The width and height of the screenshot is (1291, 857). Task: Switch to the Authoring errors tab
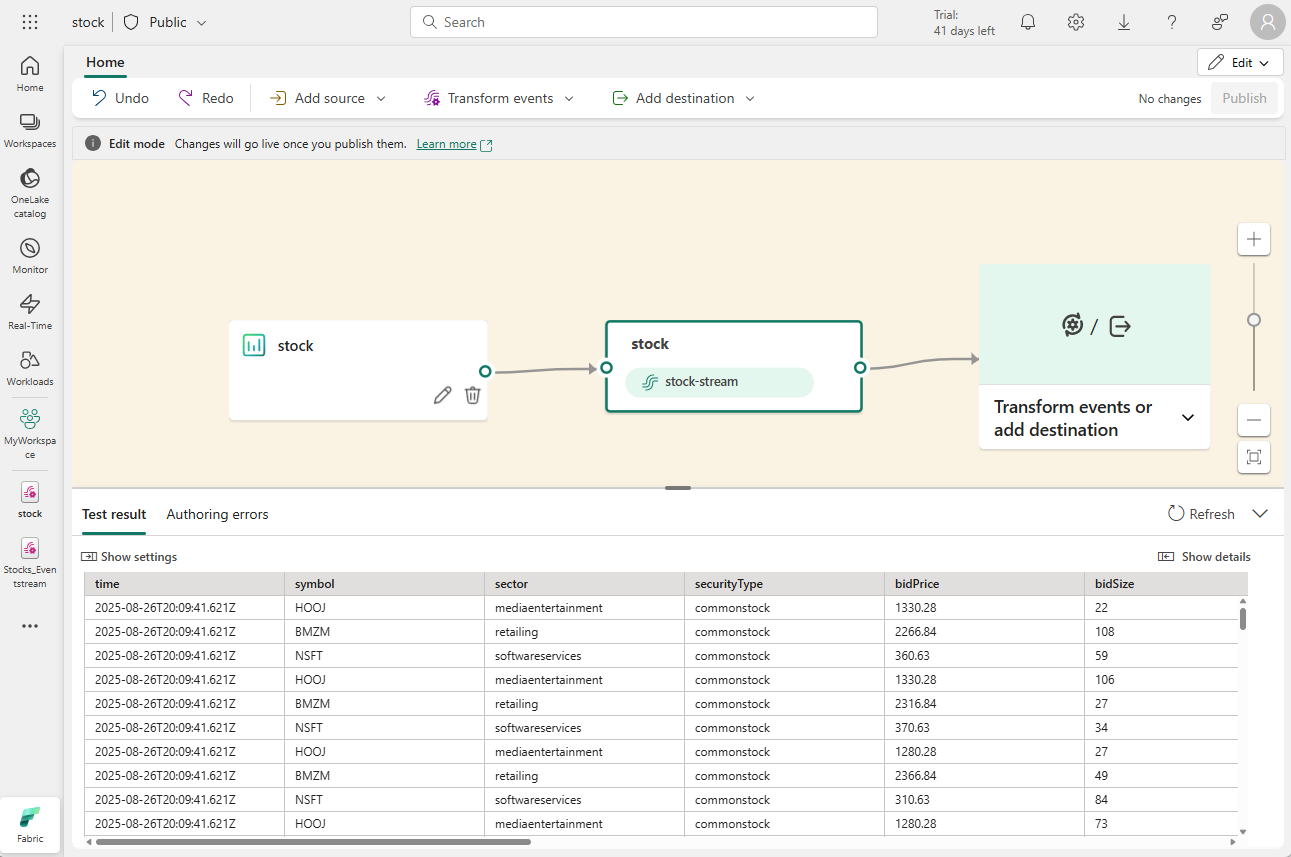coord(217,514)
